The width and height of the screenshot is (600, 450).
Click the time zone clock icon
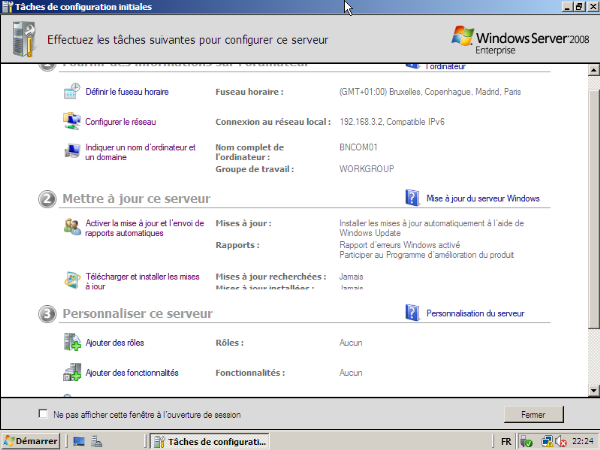click(72, 92)
